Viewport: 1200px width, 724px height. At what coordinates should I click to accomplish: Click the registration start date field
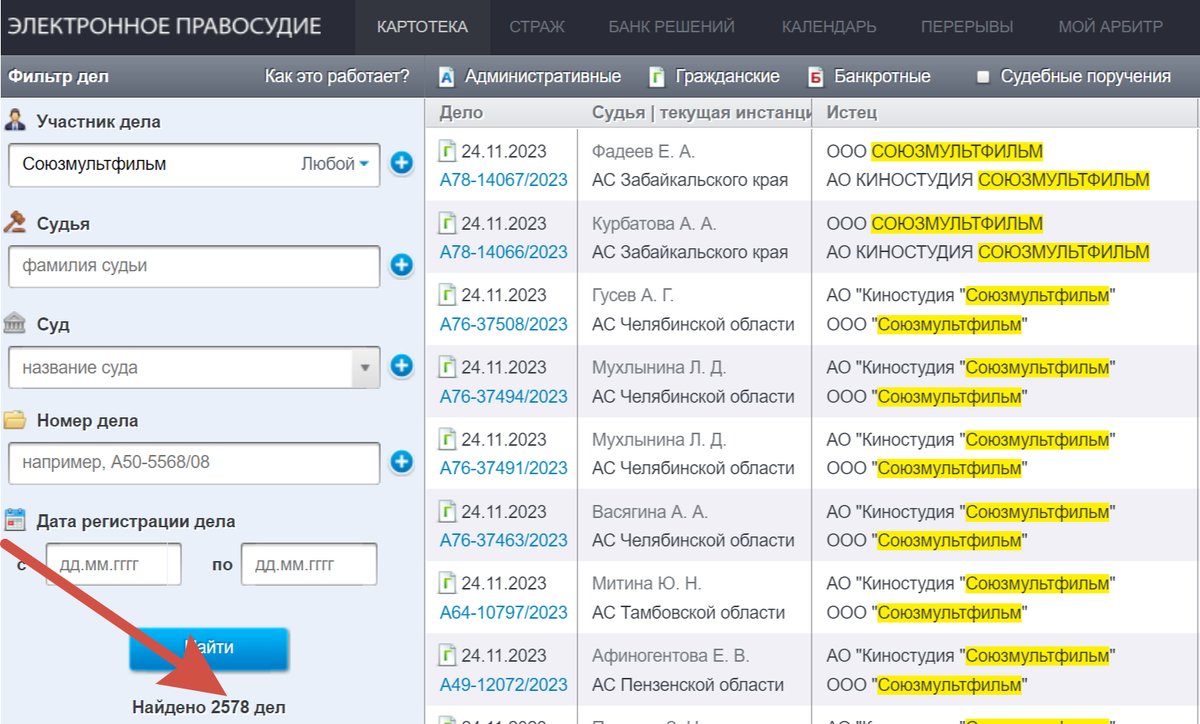coord(113,565)
